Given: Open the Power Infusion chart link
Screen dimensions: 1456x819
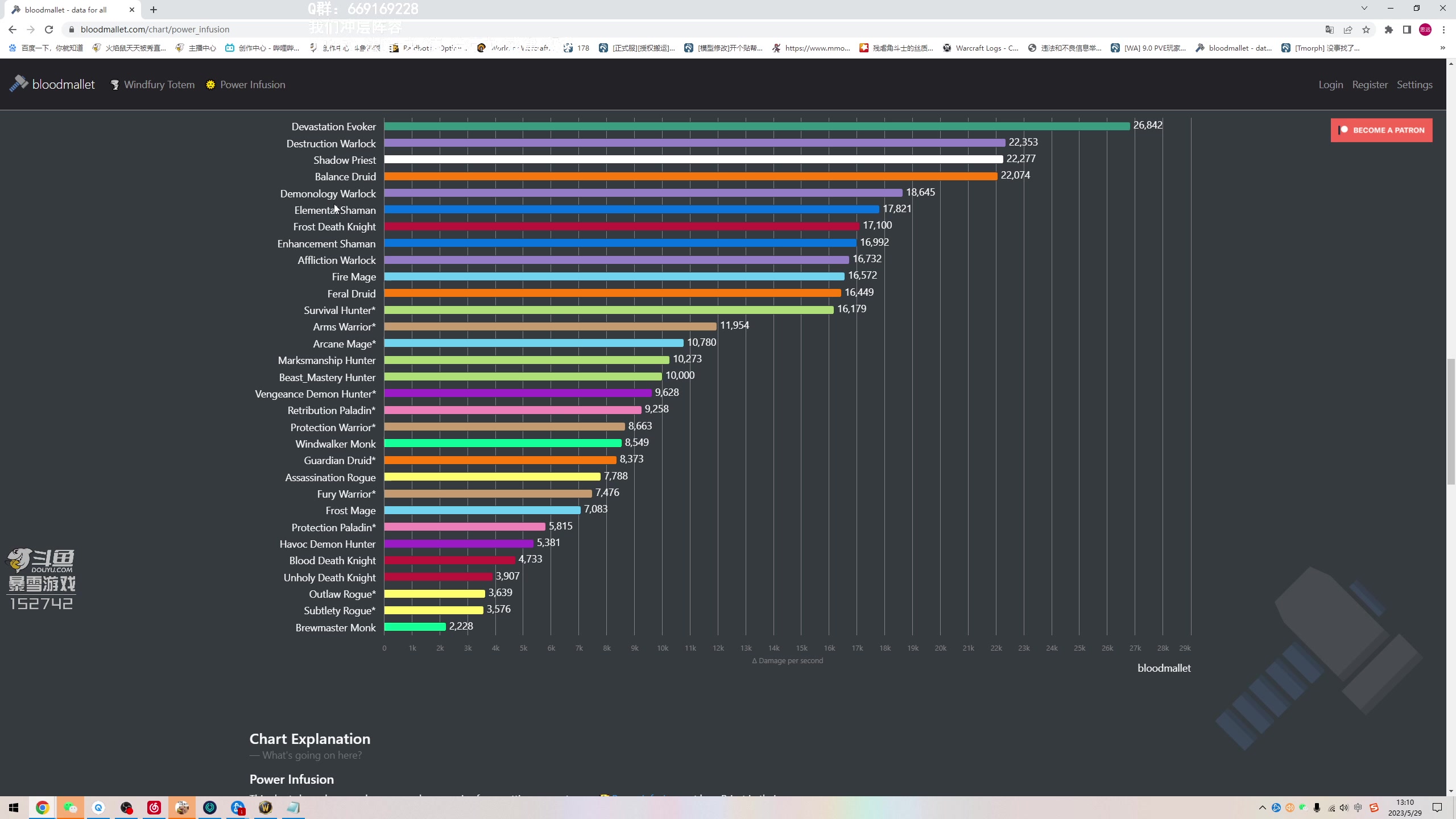Looking at the screenshot, I should point(246,84).
